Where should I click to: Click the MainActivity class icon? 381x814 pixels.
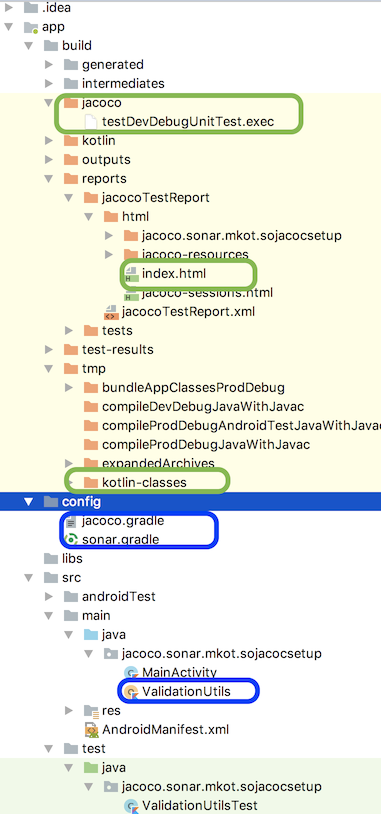[132, 672]
